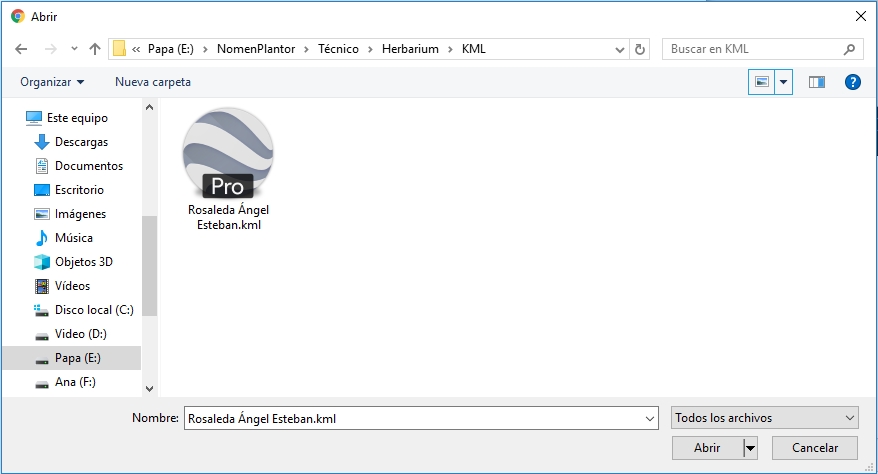This screenshot has width=878, height=474.
Task: Open the Organizar menu
Action: click(52, 82)
